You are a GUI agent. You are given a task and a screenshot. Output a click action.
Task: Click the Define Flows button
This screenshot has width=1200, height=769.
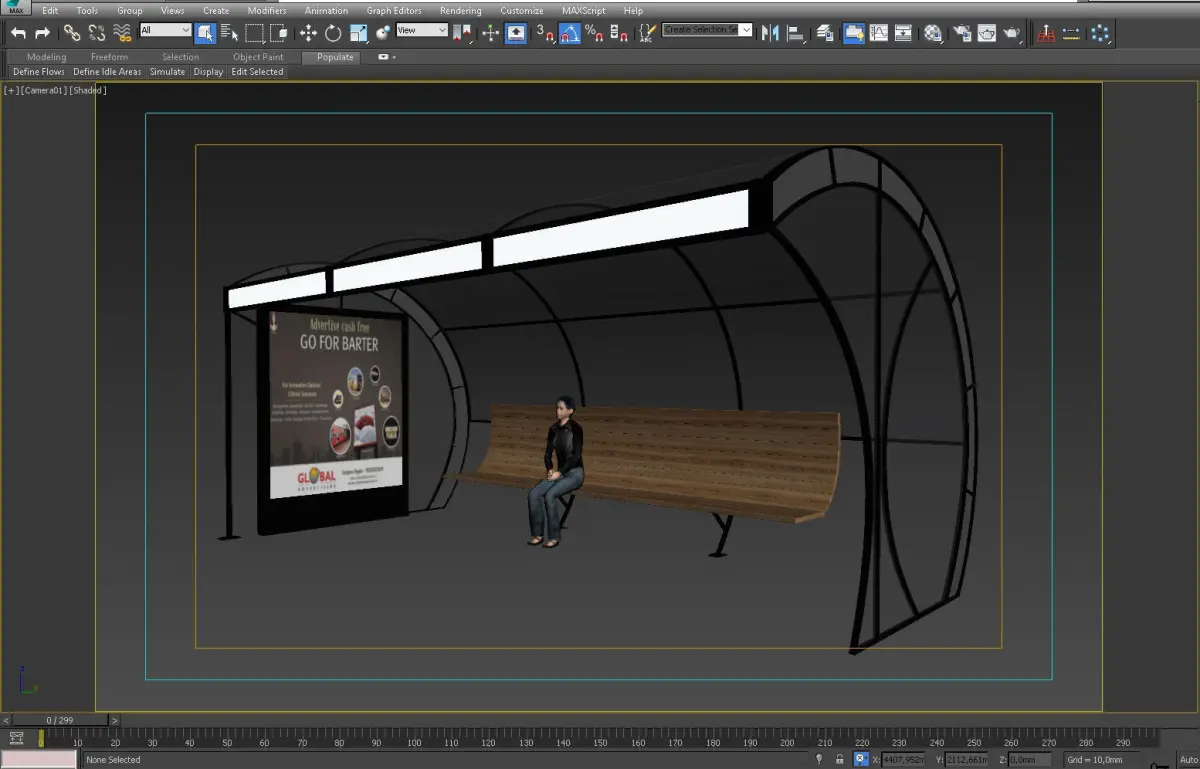(39, 72)
